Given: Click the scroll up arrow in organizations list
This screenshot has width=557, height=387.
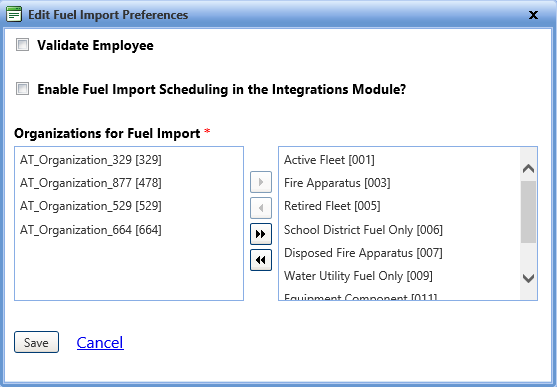Looking at the screenshot, I should coord(529,168).
